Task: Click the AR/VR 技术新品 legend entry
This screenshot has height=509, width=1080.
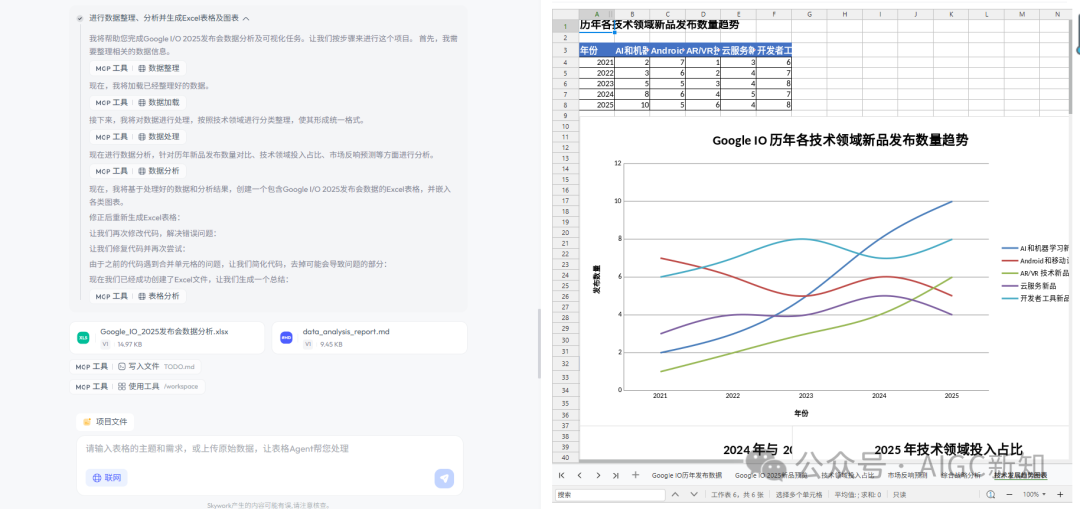Action: coord(1035,273)
